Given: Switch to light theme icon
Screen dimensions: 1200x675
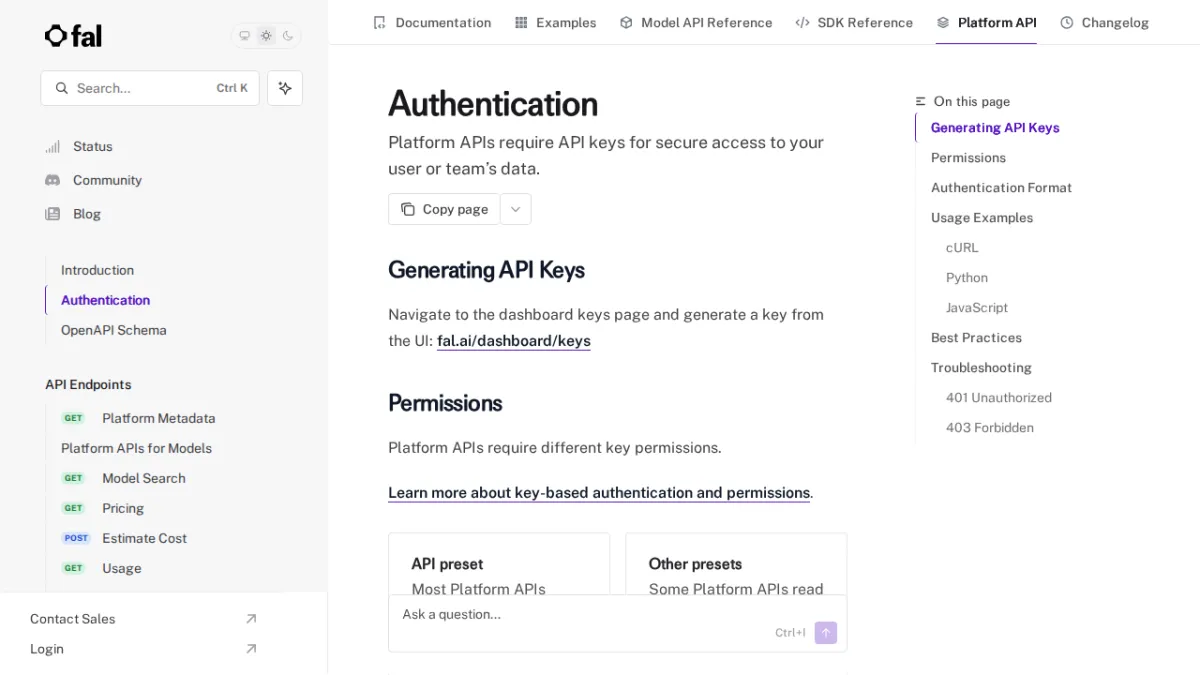Looking at the screenshot, I should [266, 36].
